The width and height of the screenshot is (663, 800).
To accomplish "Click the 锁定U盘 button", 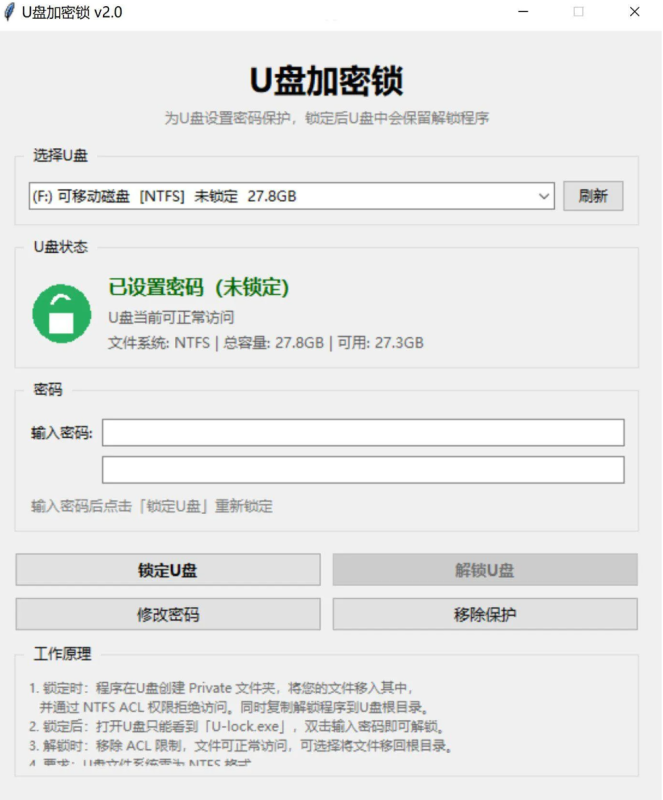I will tap(168, 569).
